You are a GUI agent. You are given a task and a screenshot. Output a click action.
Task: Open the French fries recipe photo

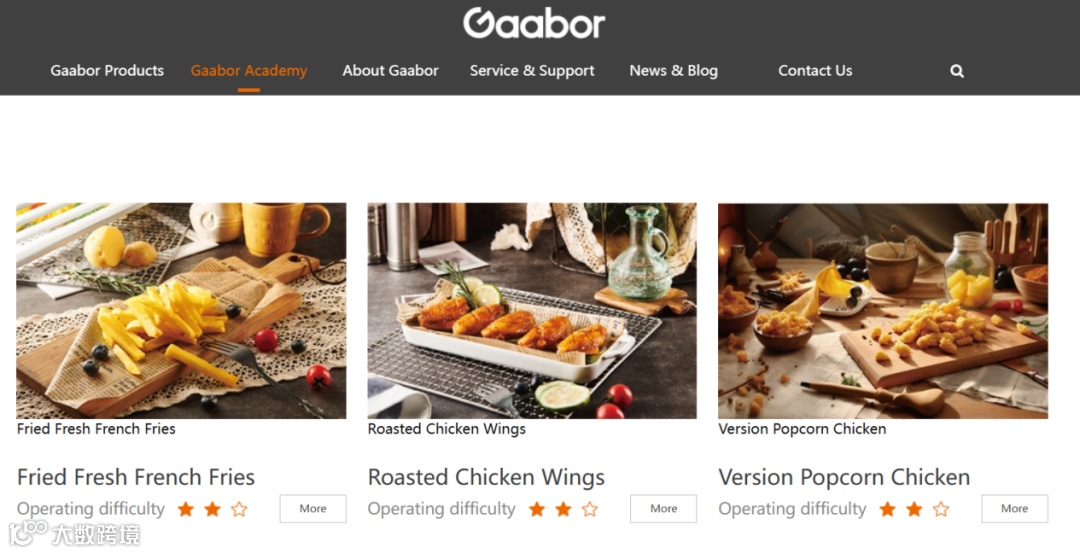181,311
